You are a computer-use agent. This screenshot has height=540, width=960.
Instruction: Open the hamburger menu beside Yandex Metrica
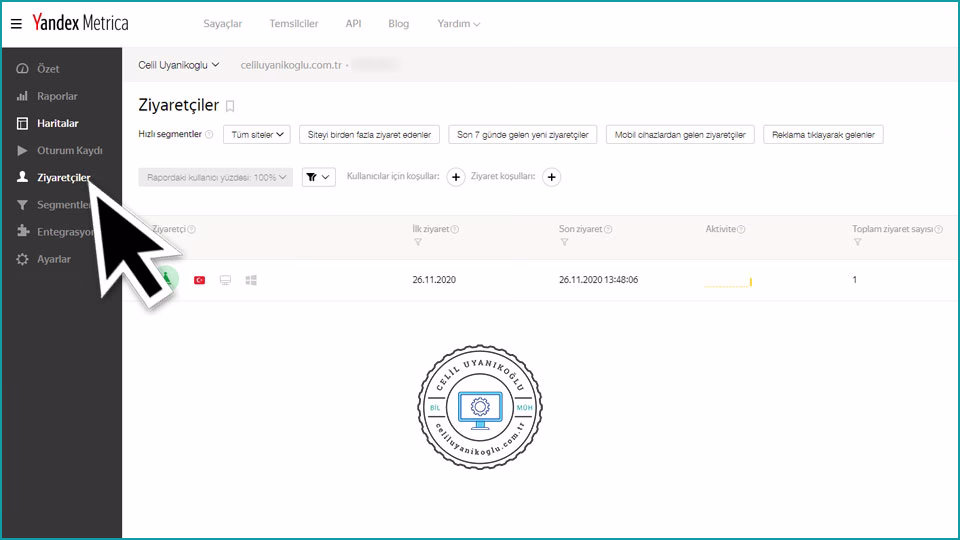click(16, 23)
